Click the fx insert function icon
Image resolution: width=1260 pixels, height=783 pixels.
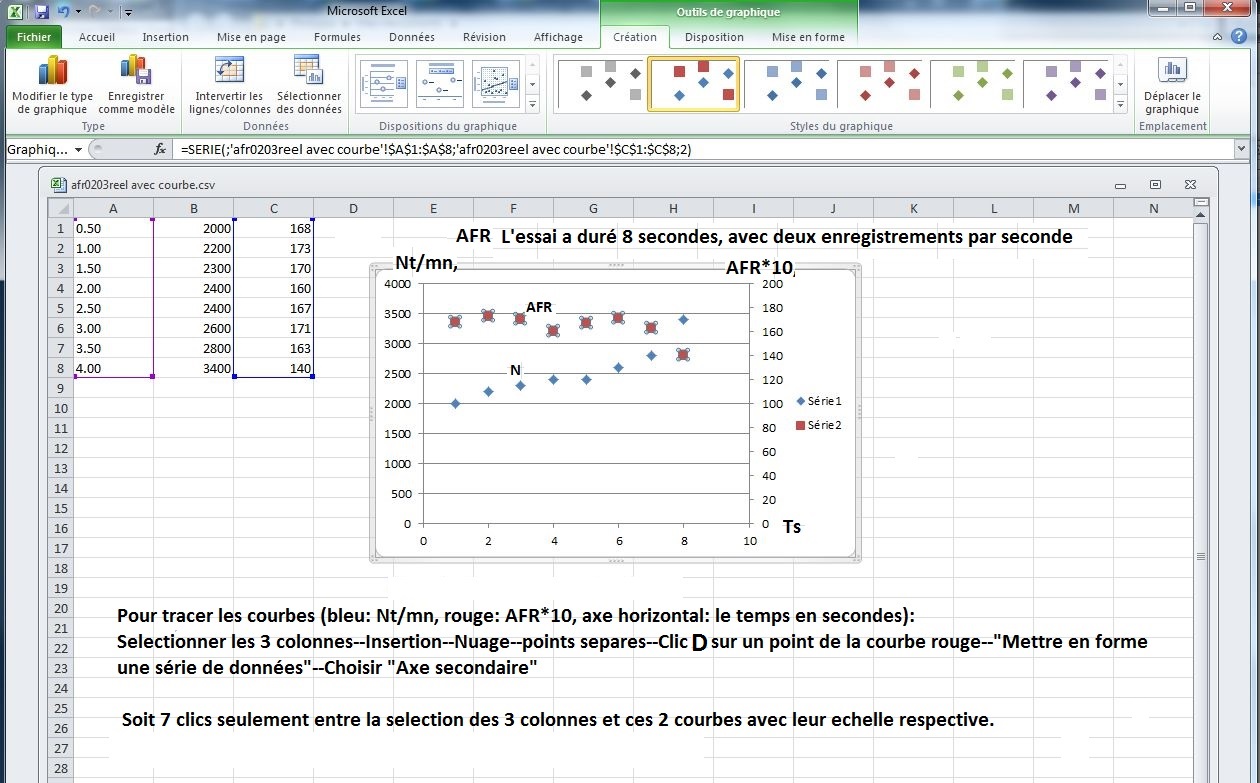pyautogui.click(x=159, y=149)
